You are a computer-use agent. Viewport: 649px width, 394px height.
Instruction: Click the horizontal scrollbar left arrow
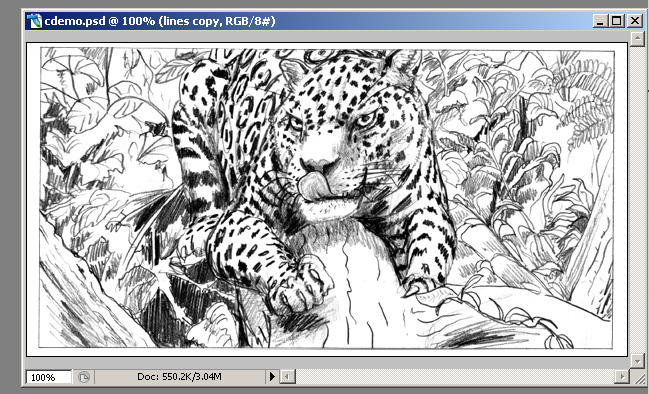(x=288, y=377)
